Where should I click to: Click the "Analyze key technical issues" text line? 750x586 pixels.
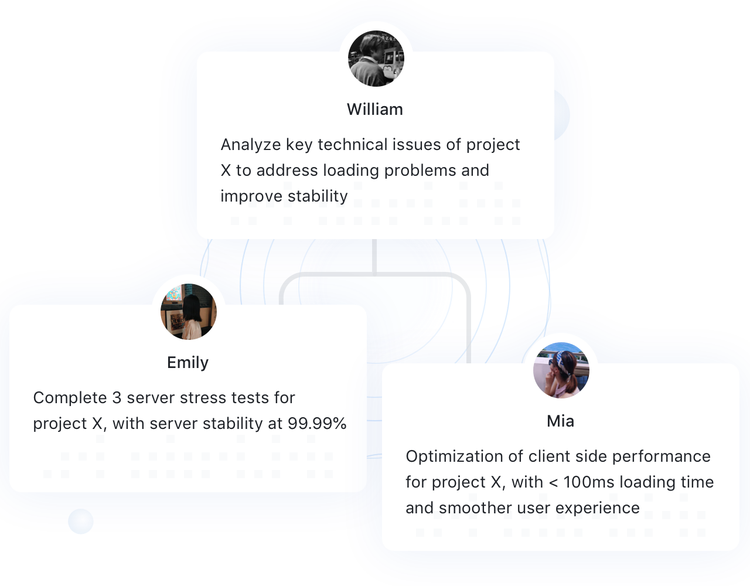pyautogui.click(x=370, y=145)
